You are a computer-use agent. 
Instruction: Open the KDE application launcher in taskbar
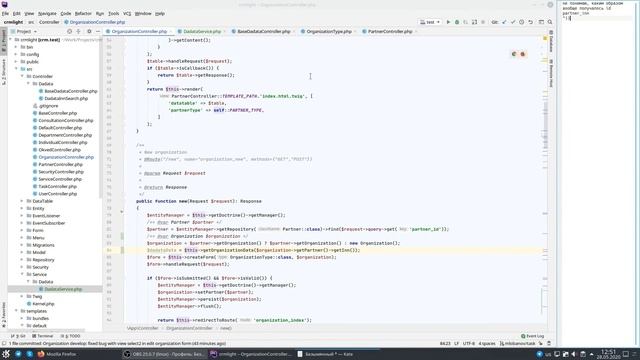pyautogui.click(x=6, y=354)
